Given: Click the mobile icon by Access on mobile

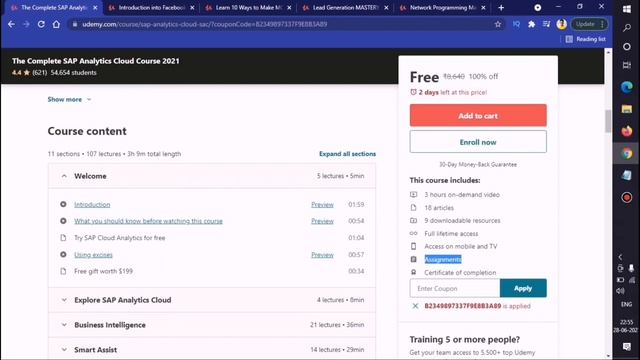Looking at the screenshot, I should (413, 246).
